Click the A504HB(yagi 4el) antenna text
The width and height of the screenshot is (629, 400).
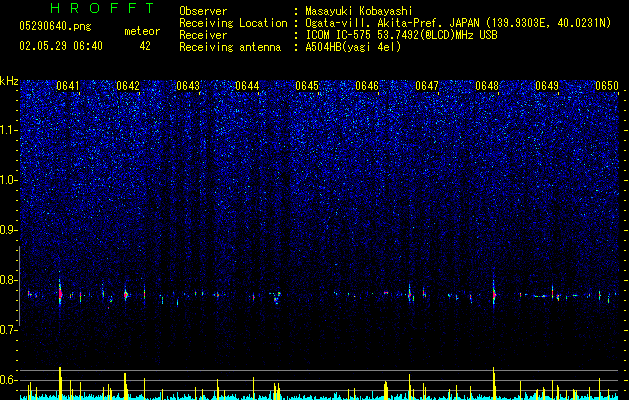pyautogui.click(x=353, y=47)
